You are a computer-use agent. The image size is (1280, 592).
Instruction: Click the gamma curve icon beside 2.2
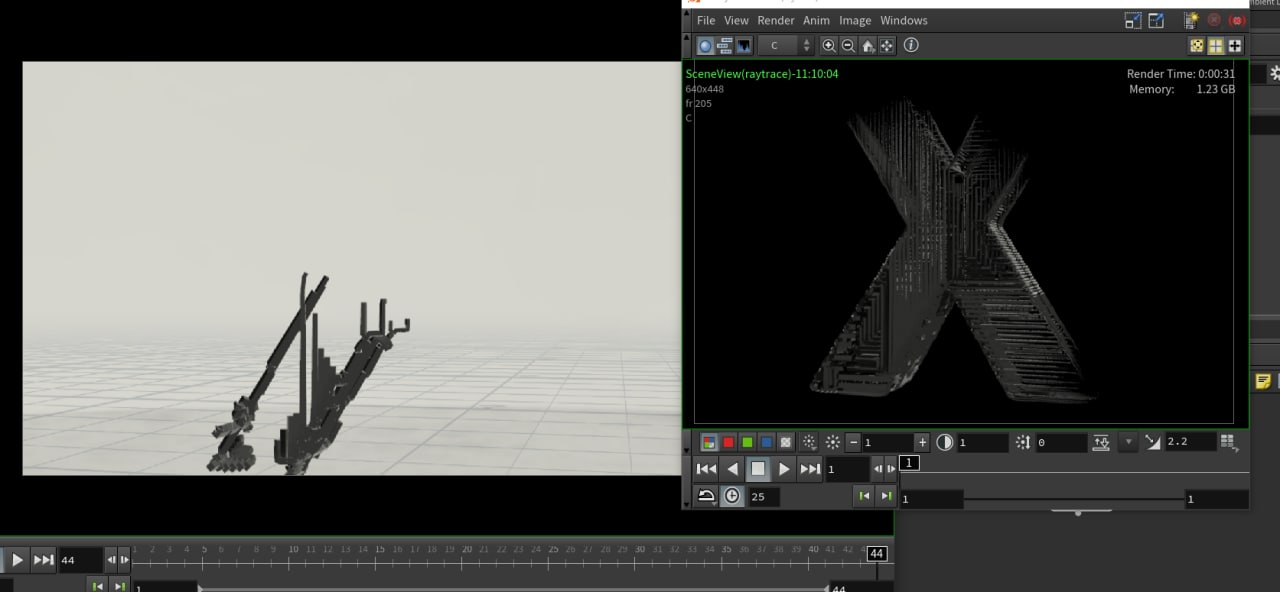1153,442
